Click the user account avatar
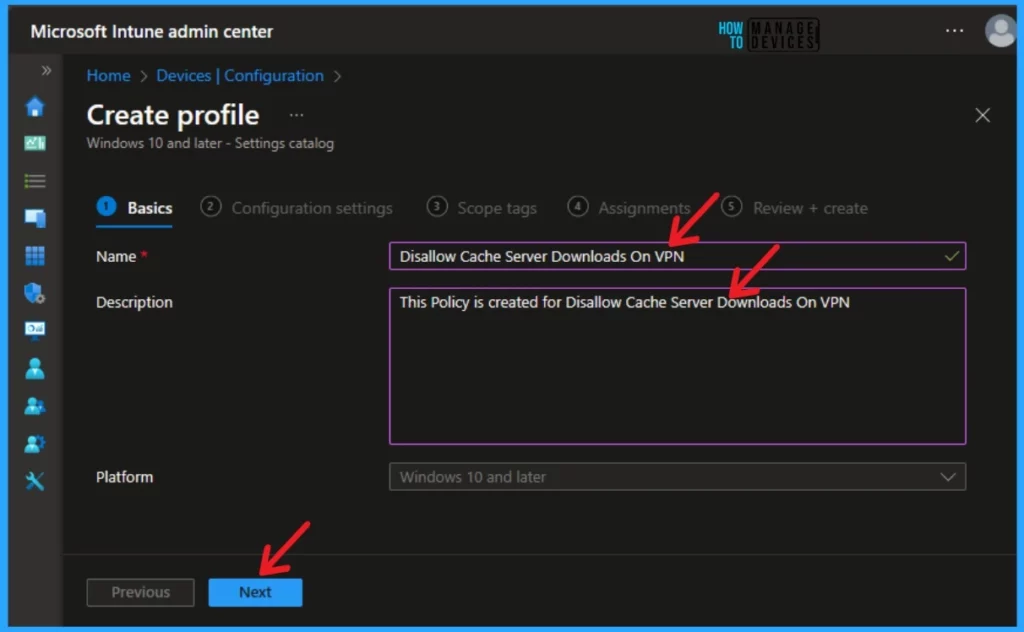Screen dimensions: 1024x632 tap(1000, 31)
